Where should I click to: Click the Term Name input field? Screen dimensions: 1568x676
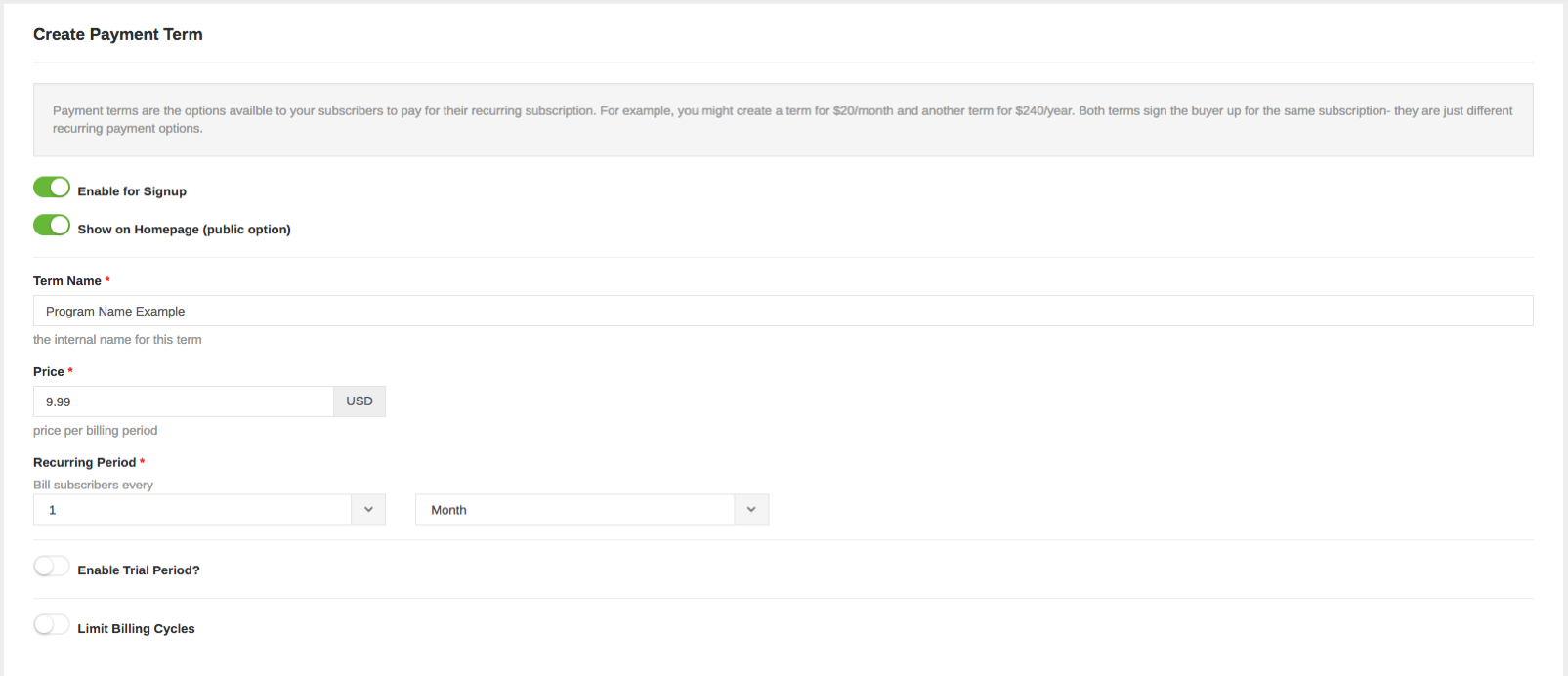click(x=783, y=311)
